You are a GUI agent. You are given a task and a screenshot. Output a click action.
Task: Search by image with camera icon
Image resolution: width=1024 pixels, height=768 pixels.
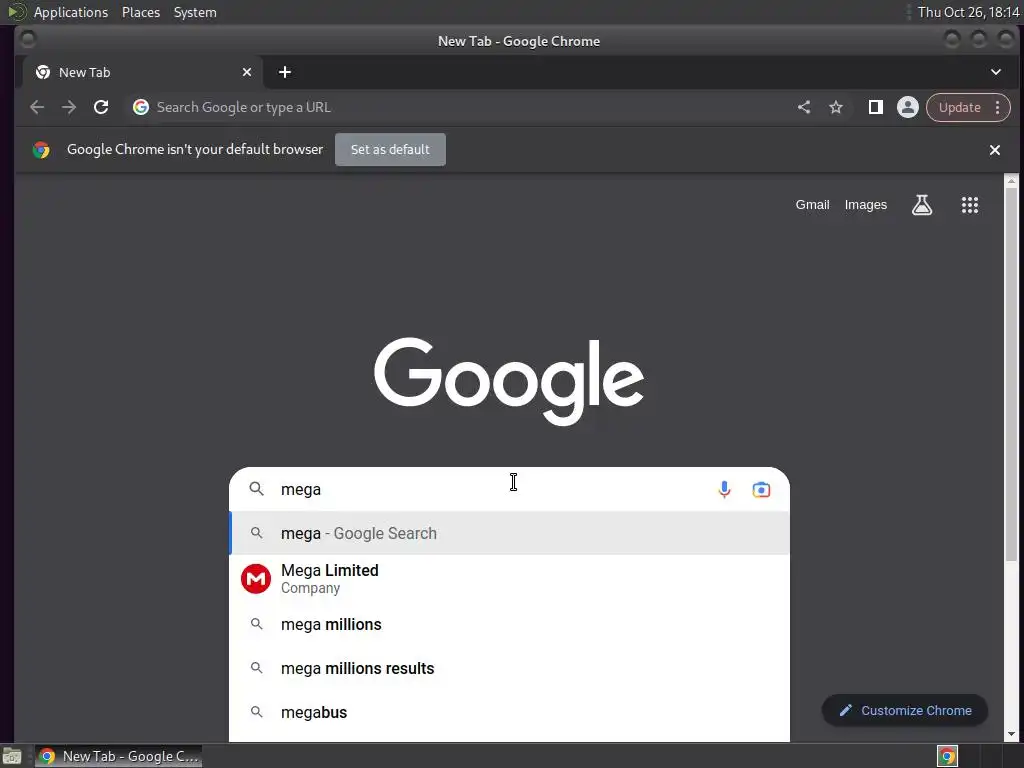[x=761, y=489]
